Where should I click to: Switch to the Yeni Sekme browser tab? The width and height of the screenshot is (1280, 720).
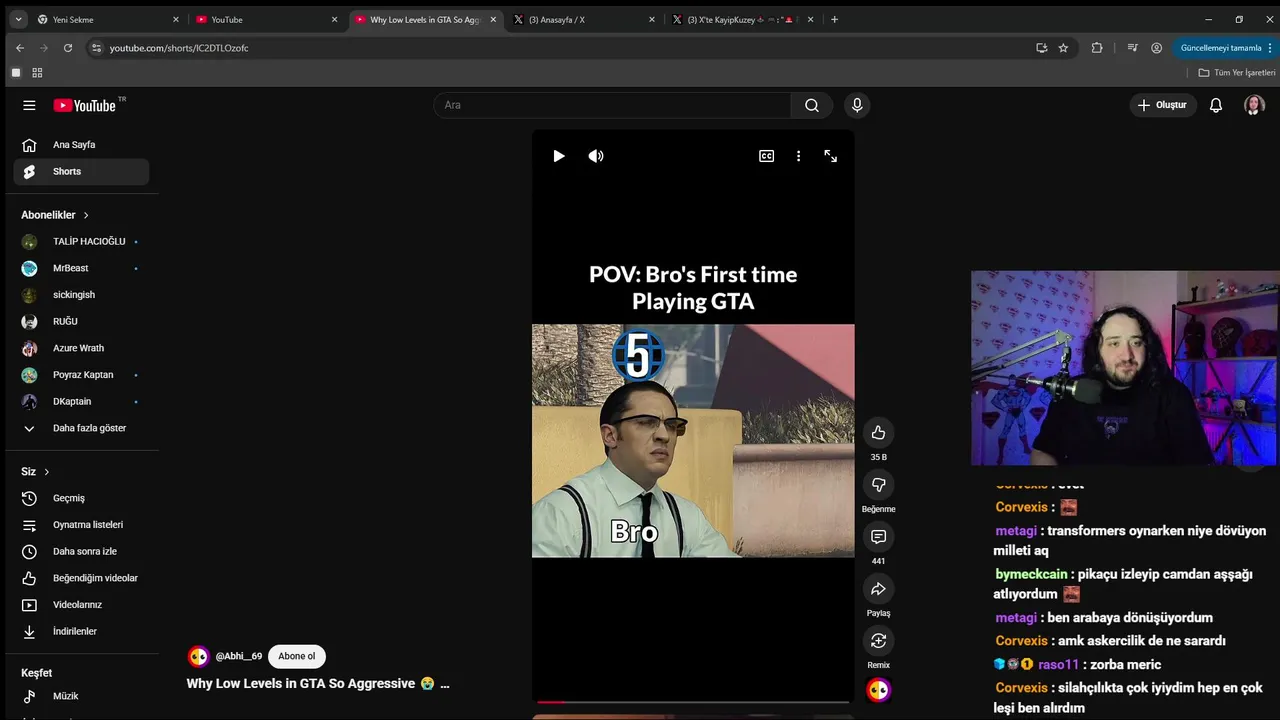click(x=108, y=19)
